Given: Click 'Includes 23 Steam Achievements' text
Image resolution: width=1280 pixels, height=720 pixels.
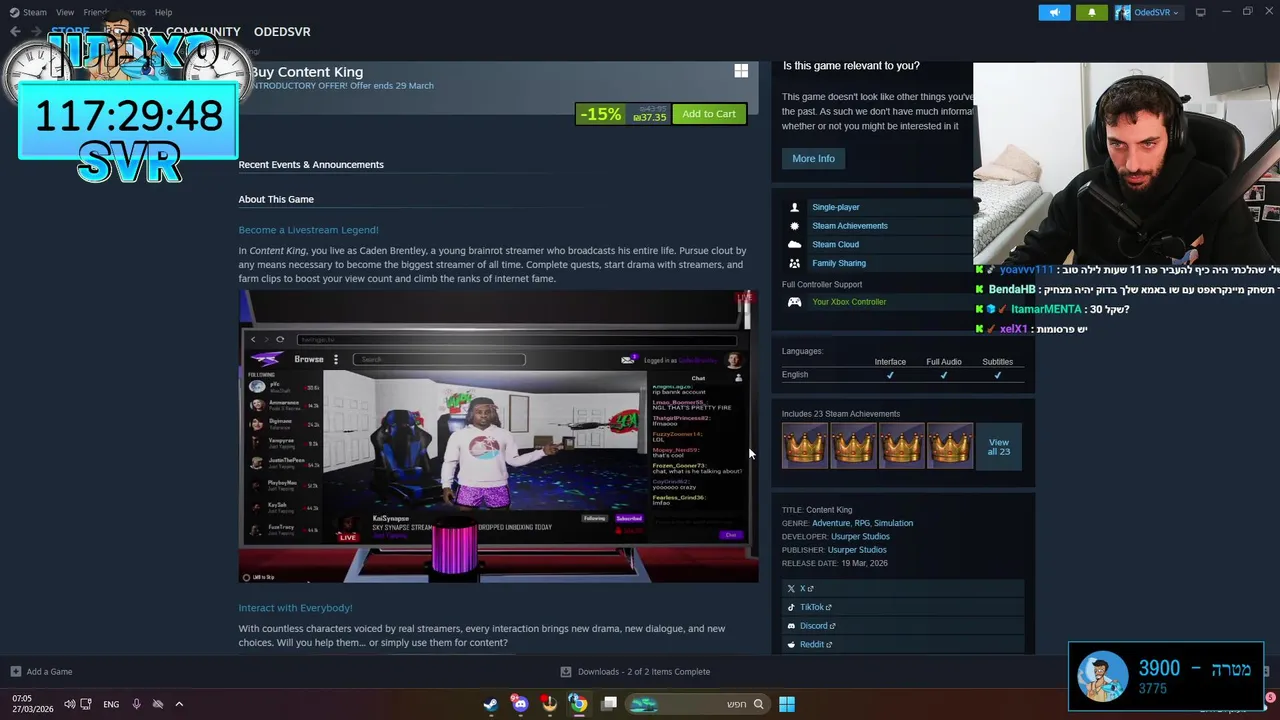Looking at the screenshot, I should (841, 414).
